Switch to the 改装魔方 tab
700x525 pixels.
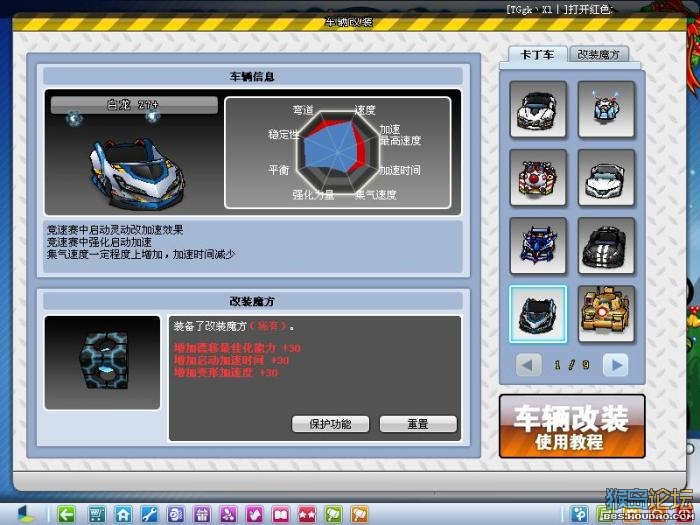pyautogui.click(x=599, y=55)
